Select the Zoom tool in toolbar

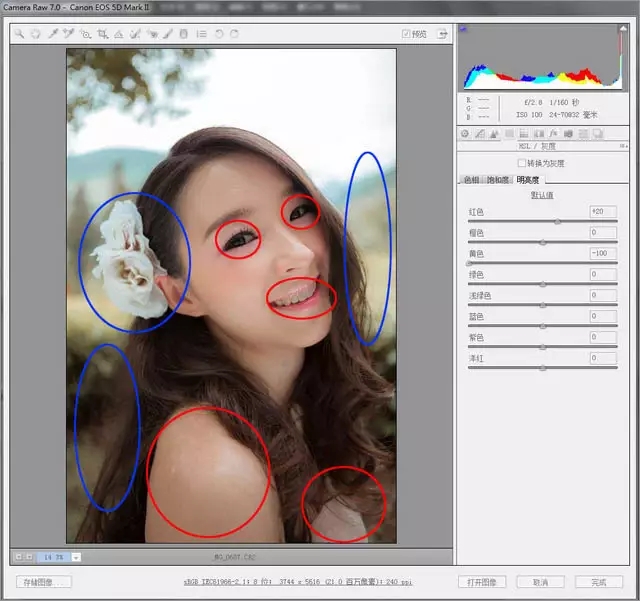coord(20,33)
